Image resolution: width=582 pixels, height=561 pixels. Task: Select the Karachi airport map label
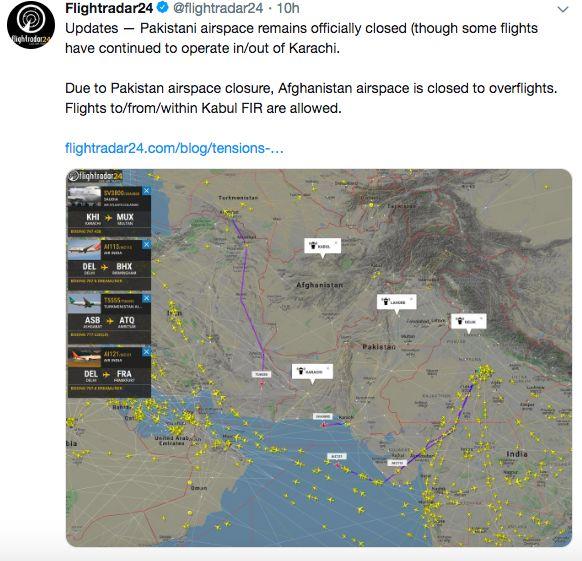tap(312, 371)
